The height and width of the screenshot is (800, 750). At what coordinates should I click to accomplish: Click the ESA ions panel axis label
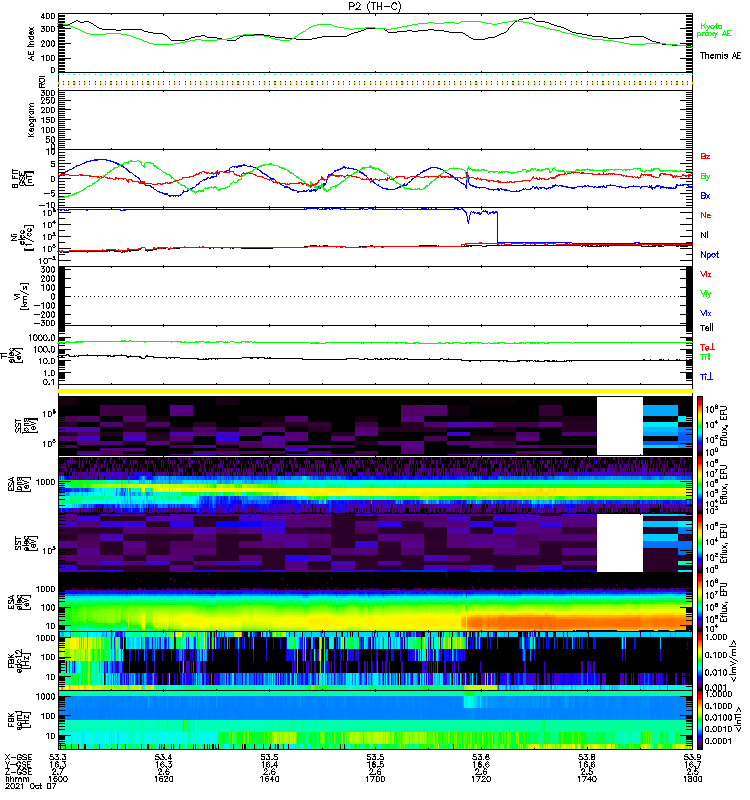click(x=18, y=484)
